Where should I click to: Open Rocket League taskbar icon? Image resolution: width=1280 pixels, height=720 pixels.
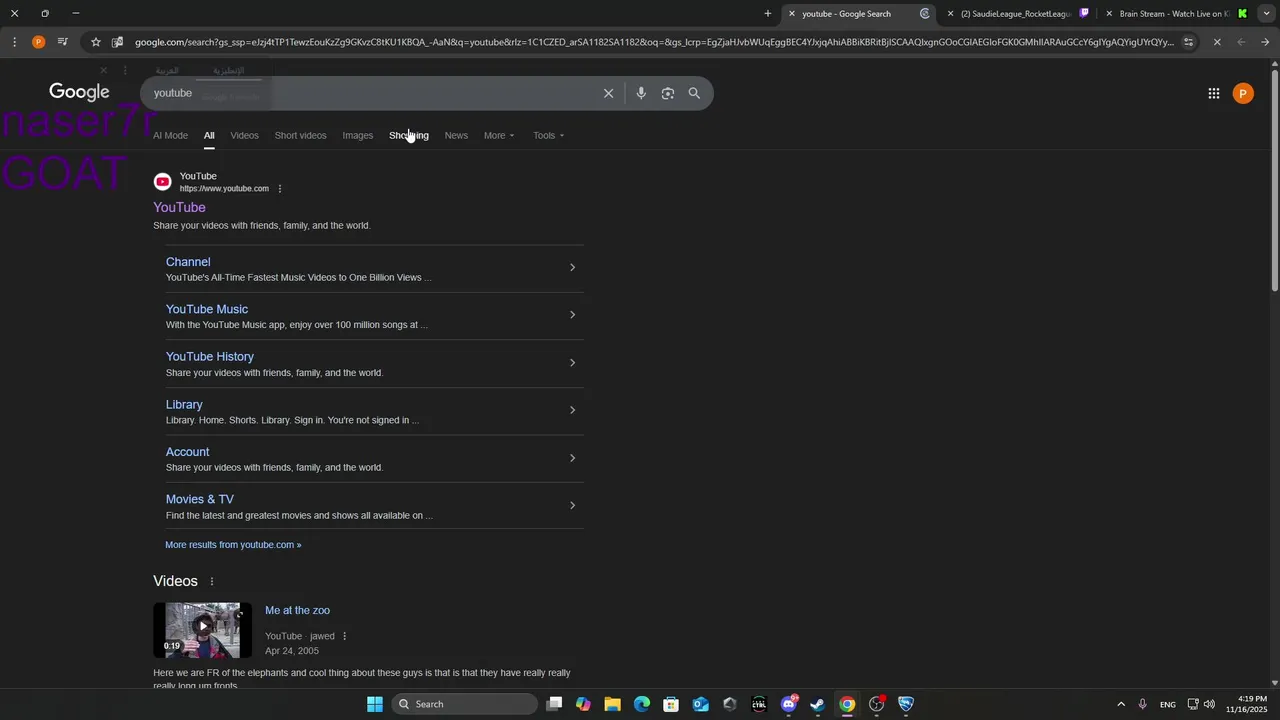click(906, 704)
